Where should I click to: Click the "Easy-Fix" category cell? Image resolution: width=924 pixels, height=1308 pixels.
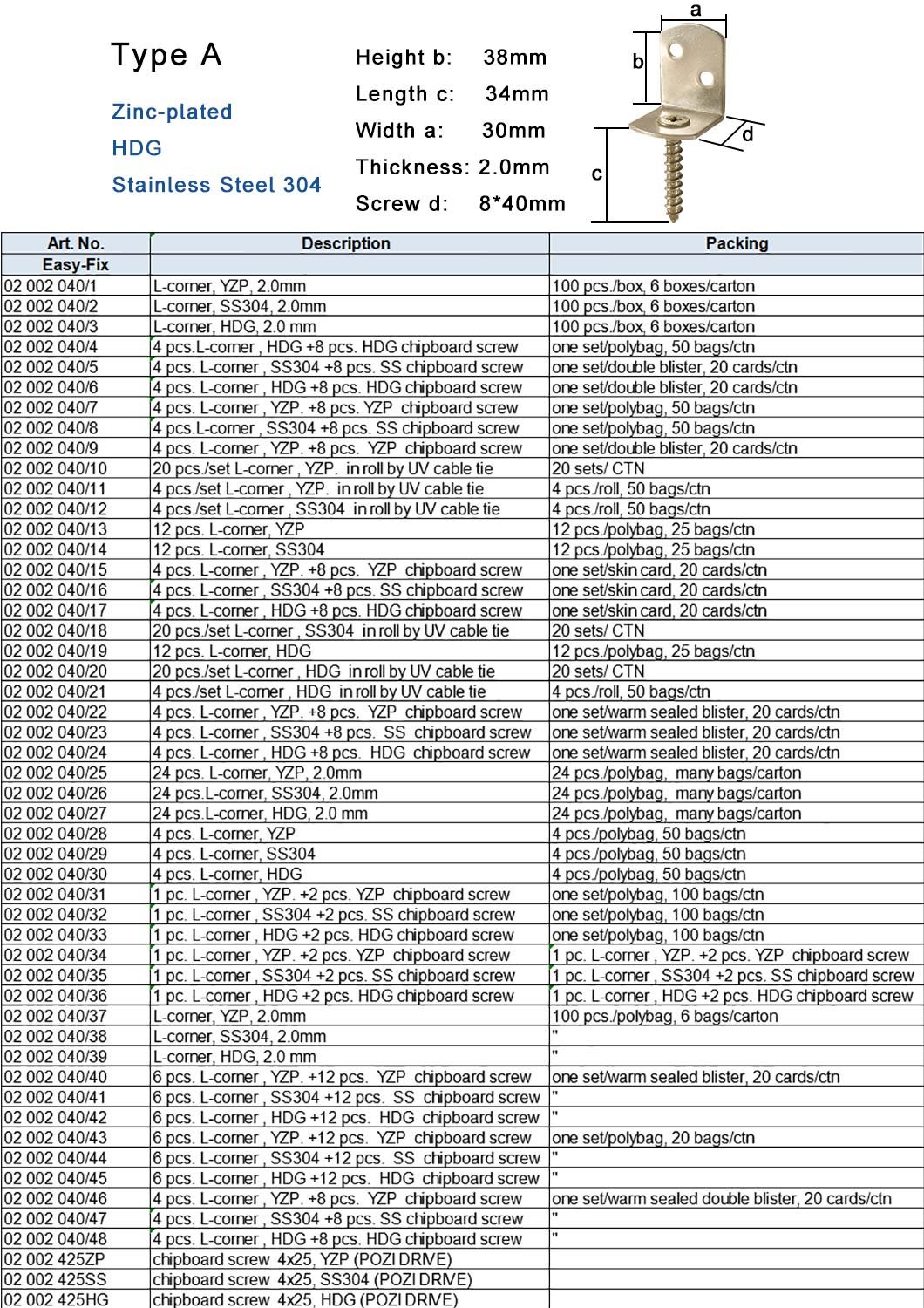click(x=75, y=264)
